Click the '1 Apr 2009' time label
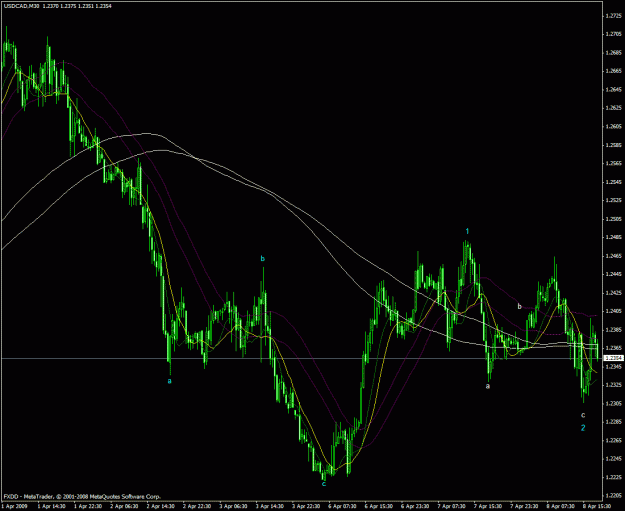The width and height of the screenshot is (625, 511). click(12, 507)
